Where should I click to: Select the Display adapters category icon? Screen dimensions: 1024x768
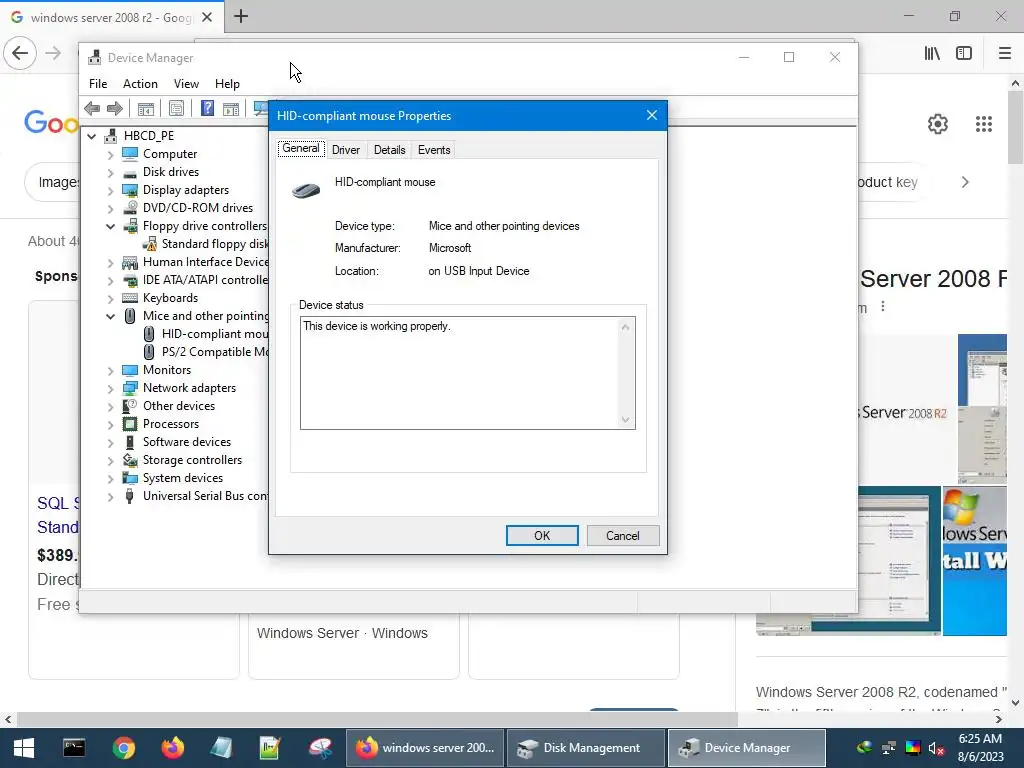click(x=130, y=190)
